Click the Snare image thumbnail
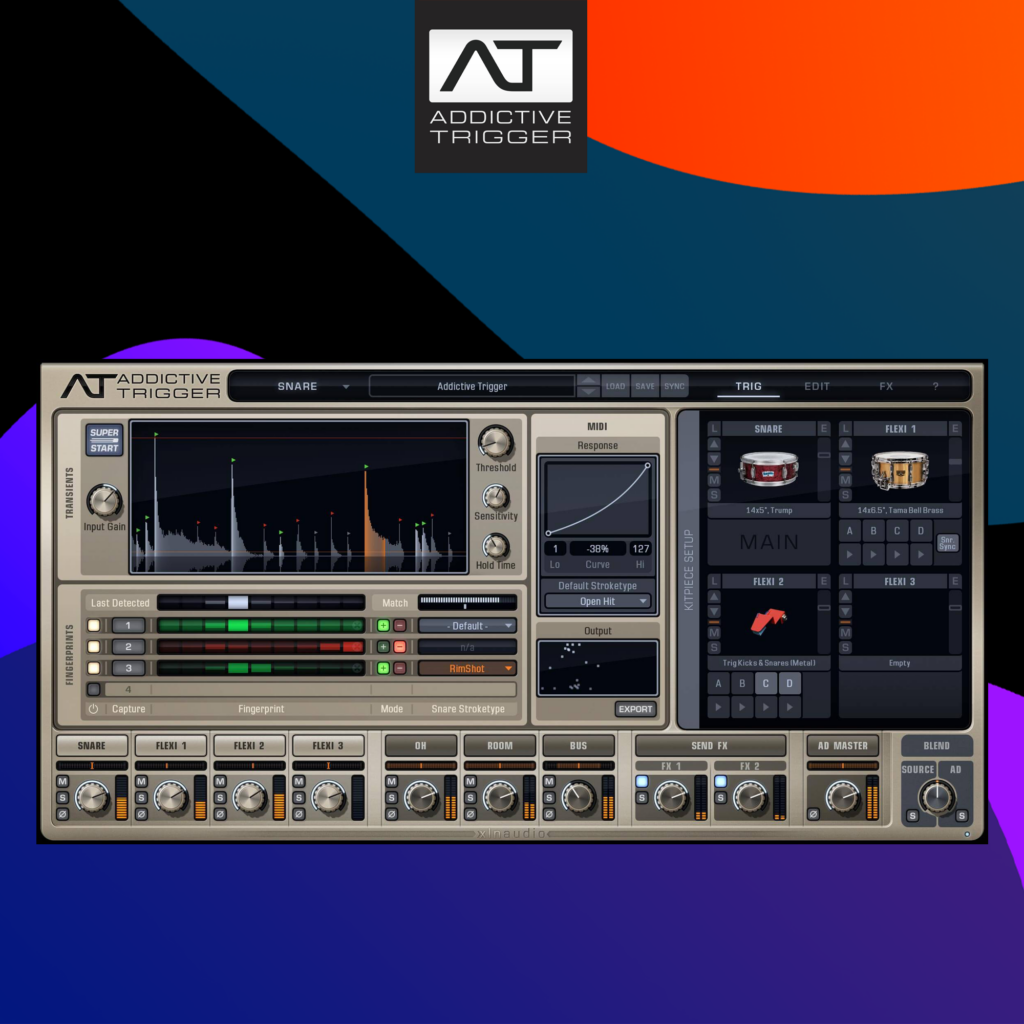Viewport: 1024px width, 1024px height. pyautogui.click(x=768, y=468)
